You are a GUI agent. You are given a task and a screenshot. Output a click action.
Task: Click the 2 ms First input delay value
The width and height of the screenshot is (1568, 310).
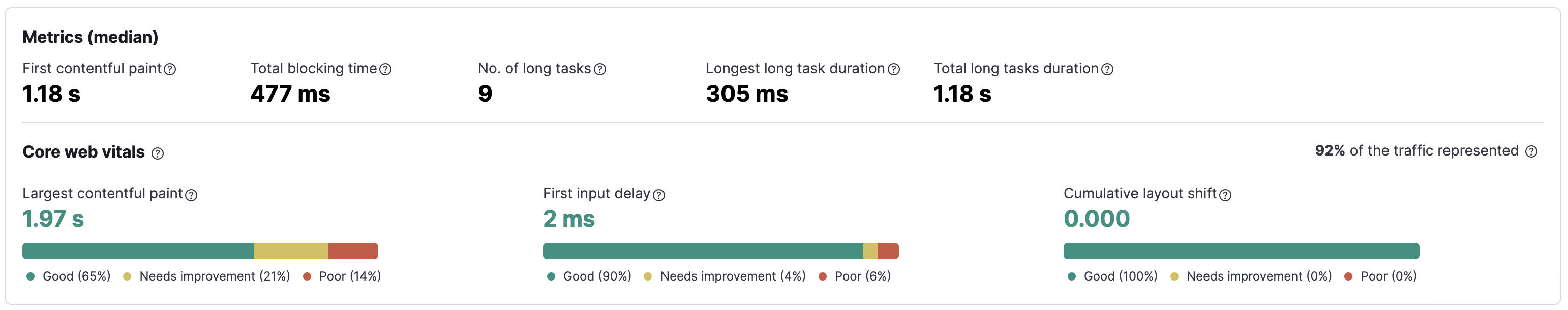(569, 219)
